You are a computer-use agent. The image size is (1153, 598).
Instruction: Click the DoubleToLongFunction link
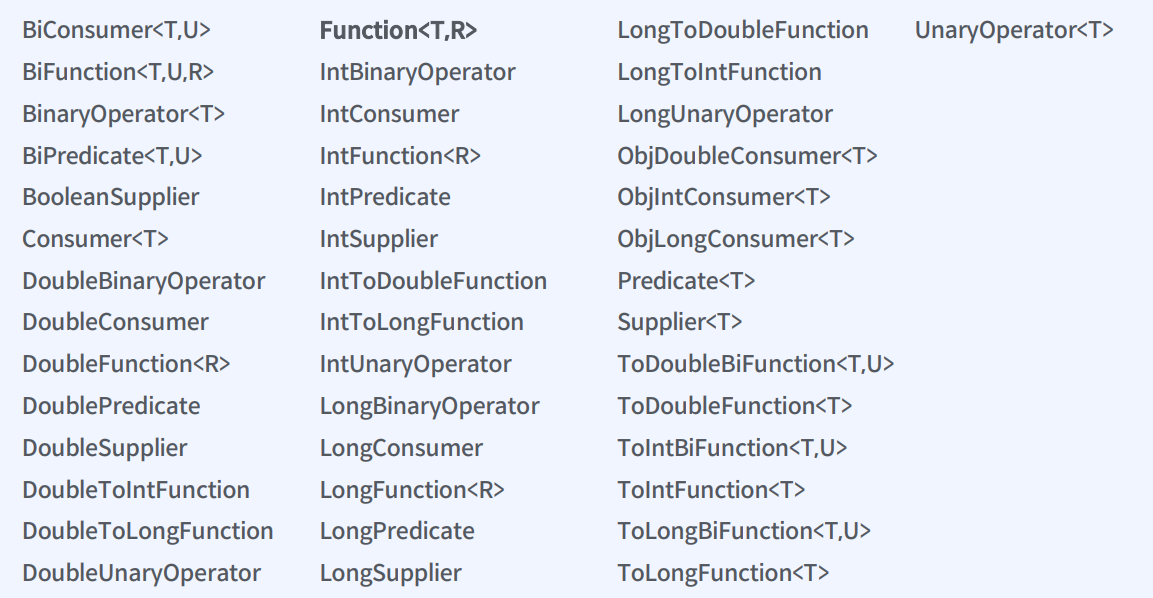[148, 531]
